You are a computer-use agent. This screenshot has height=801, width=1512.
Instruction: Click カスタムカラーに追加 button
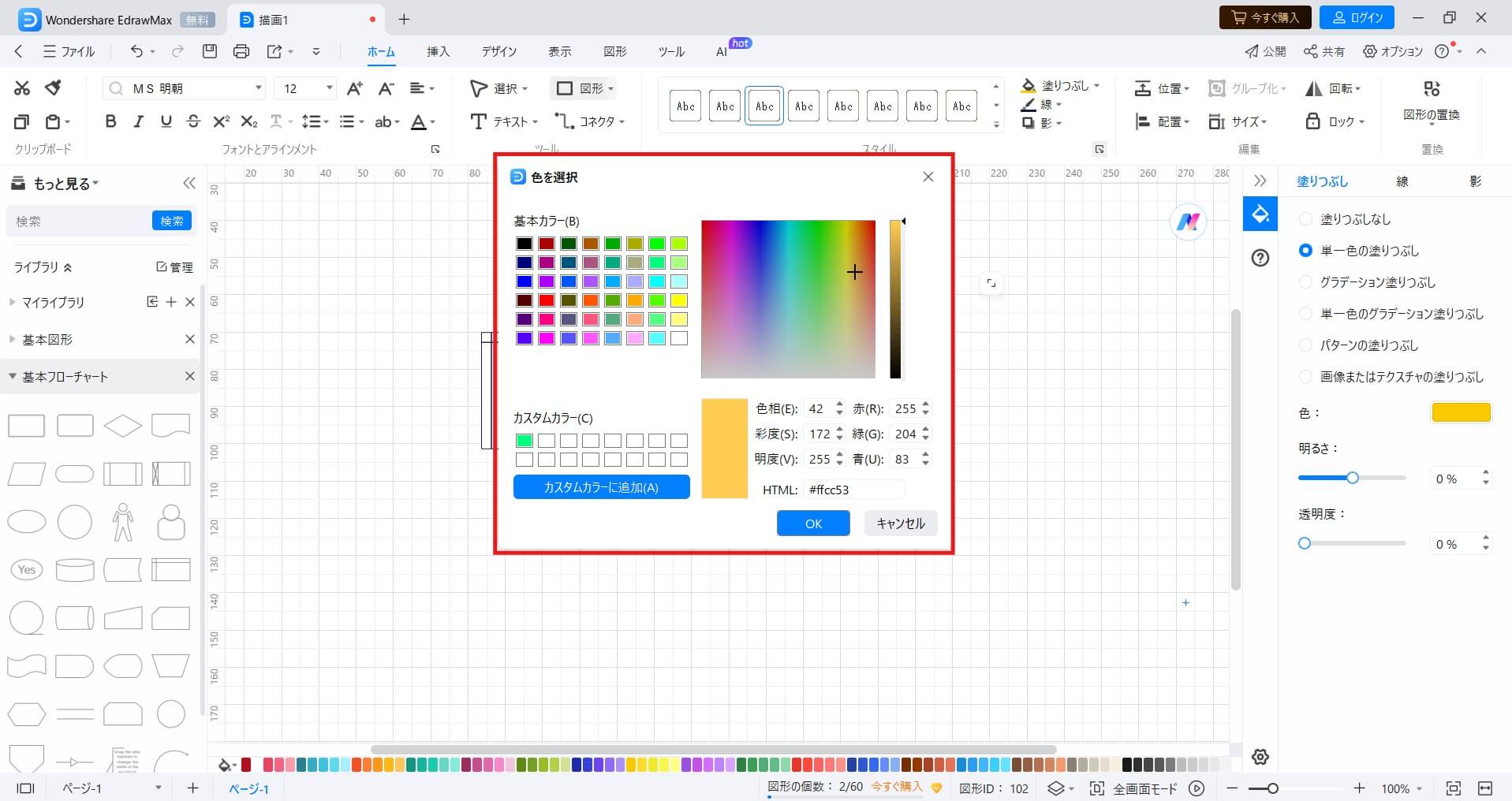(602, 487)
